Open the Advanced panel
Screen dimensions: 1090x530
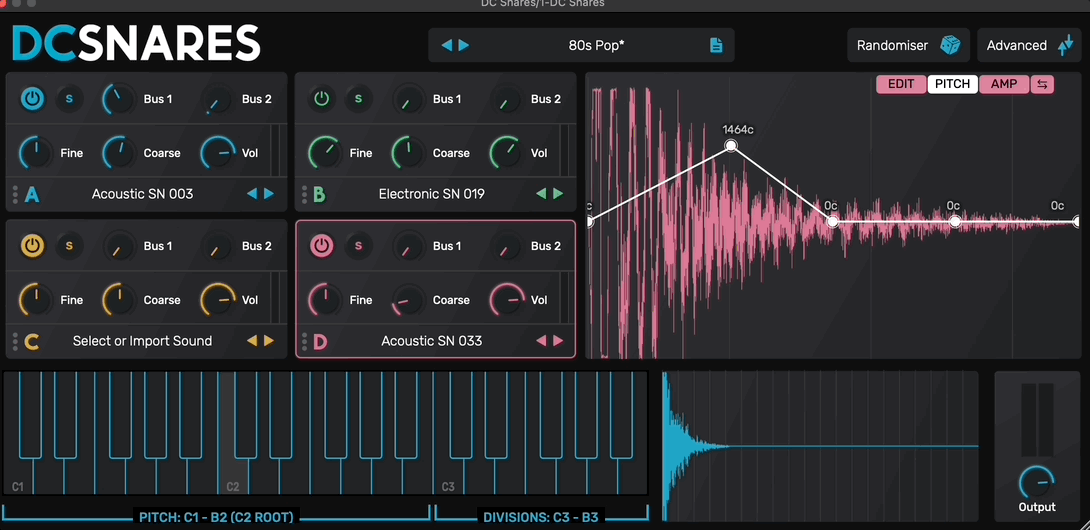click(1030, 45)
